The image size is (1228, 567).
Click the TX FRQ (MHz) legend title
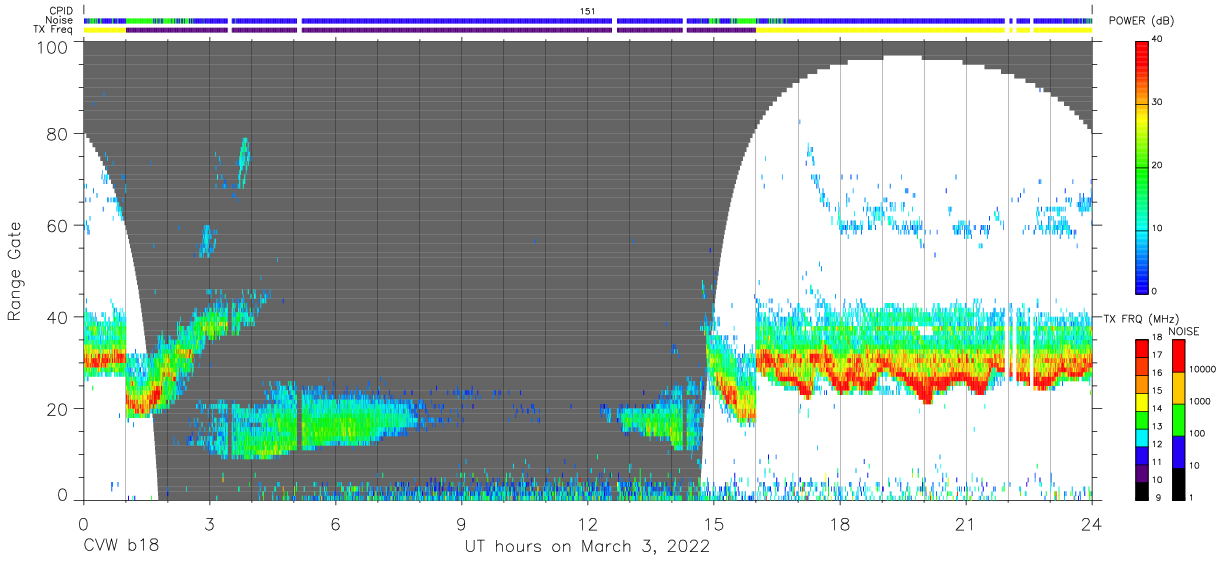(1140, 318)
